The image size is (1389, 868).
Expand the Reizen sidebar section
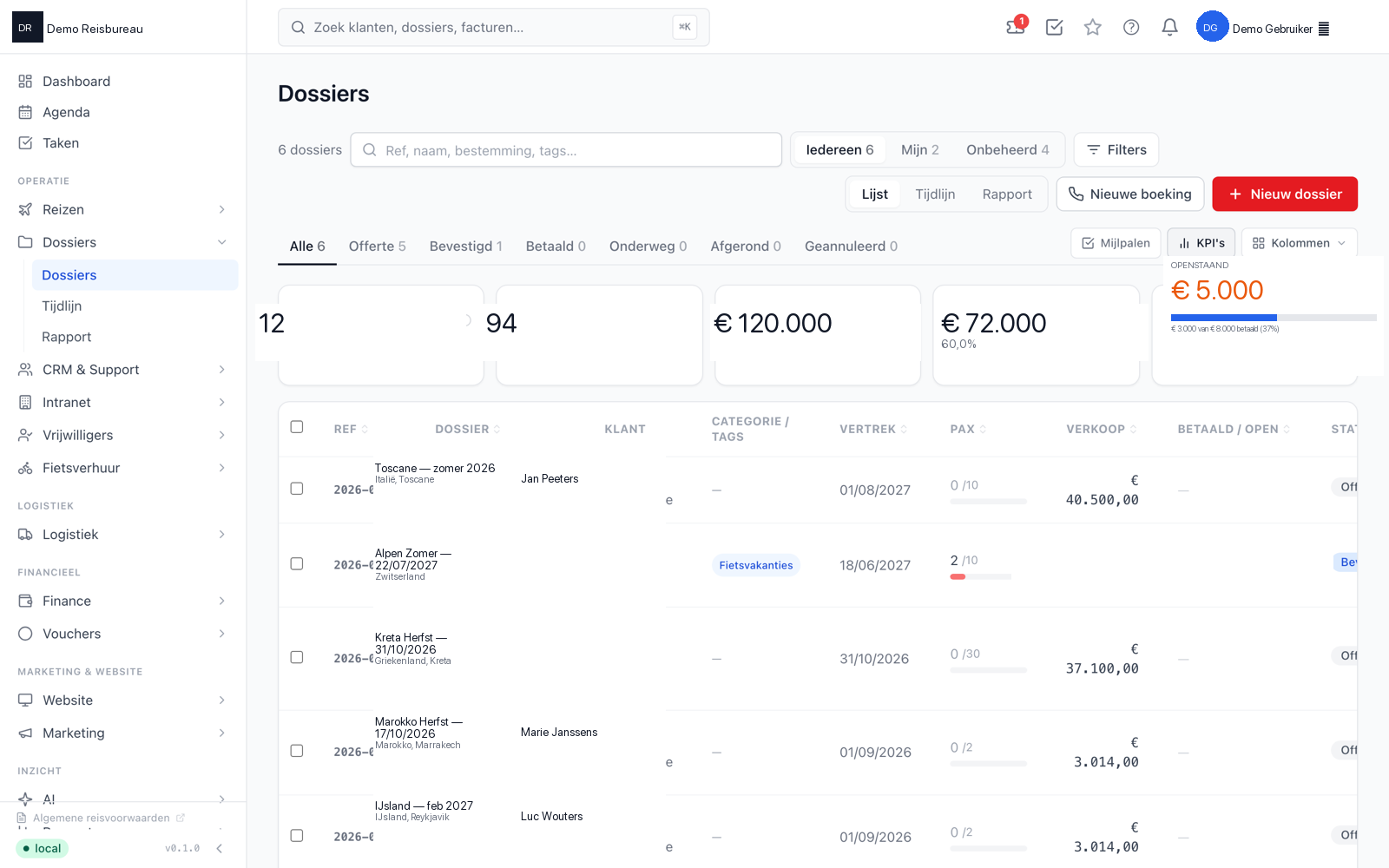pos(123,209)
